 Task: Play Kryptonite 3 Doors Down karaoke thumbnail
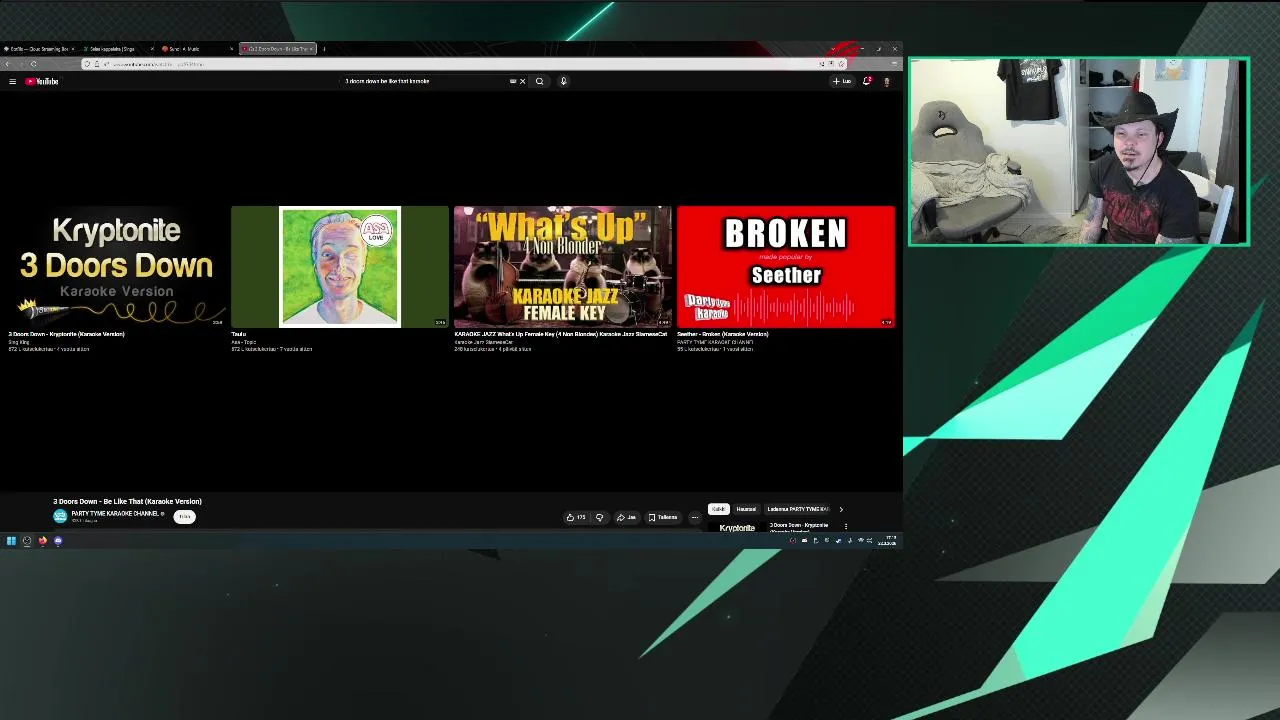pyautogui.click(x=116, y=267)
